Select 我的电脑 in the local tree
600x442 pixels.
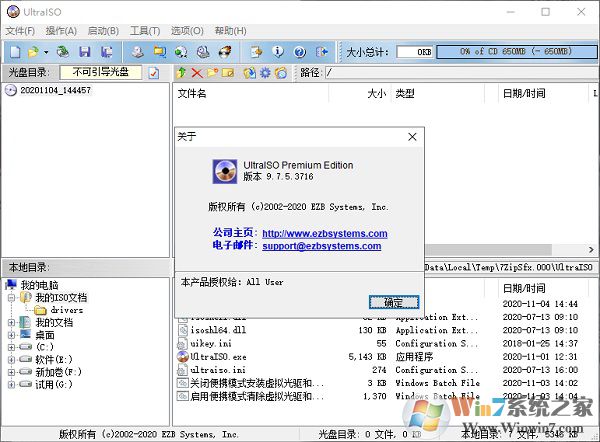tap(39, 285)
